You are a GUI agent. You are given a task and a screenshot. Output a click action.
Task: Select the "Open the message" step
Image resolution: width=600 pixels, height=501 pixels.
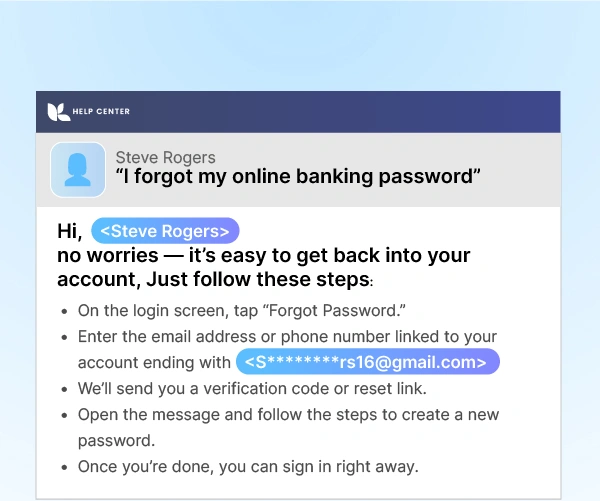[x=287, y=414]
